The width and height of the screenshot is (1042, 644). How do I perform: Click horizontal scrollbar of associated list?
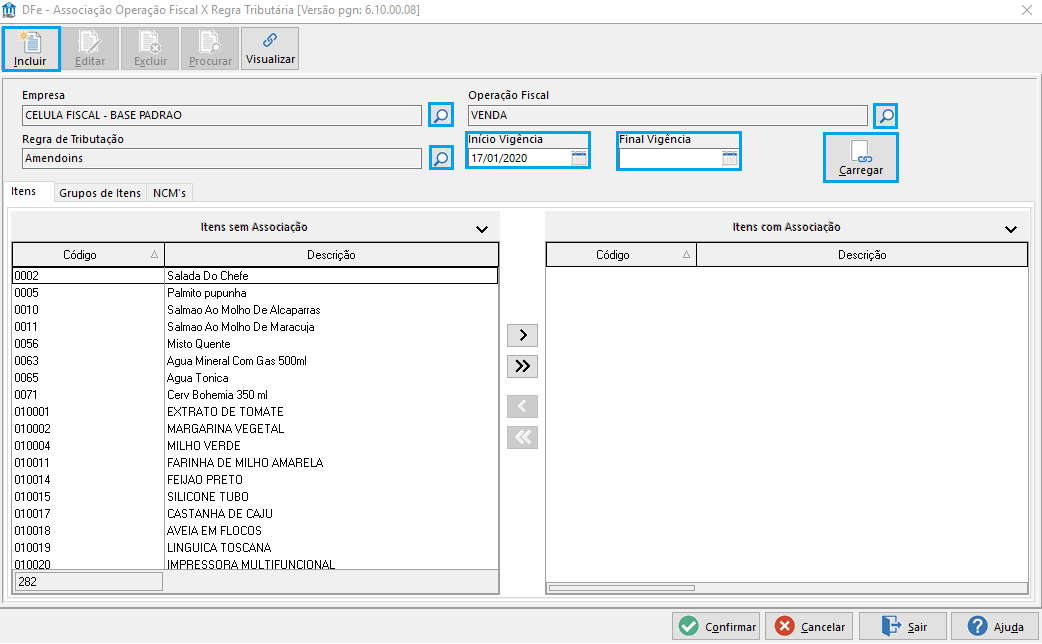pyautogui.click(x=621, y=588)
